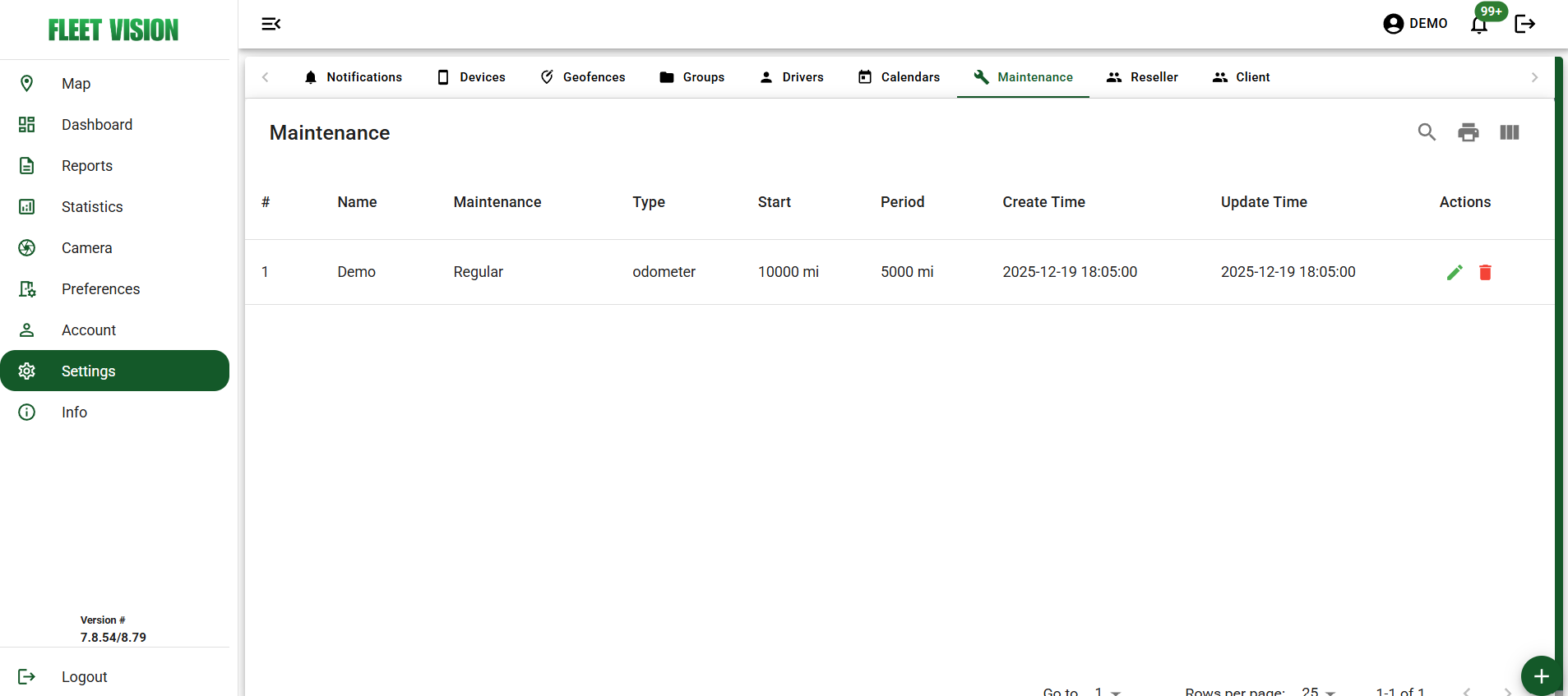The height and width of the screenshot is (696, 1568).
Task: Open Reports in the sidebar
Action: tap(114, 165)
